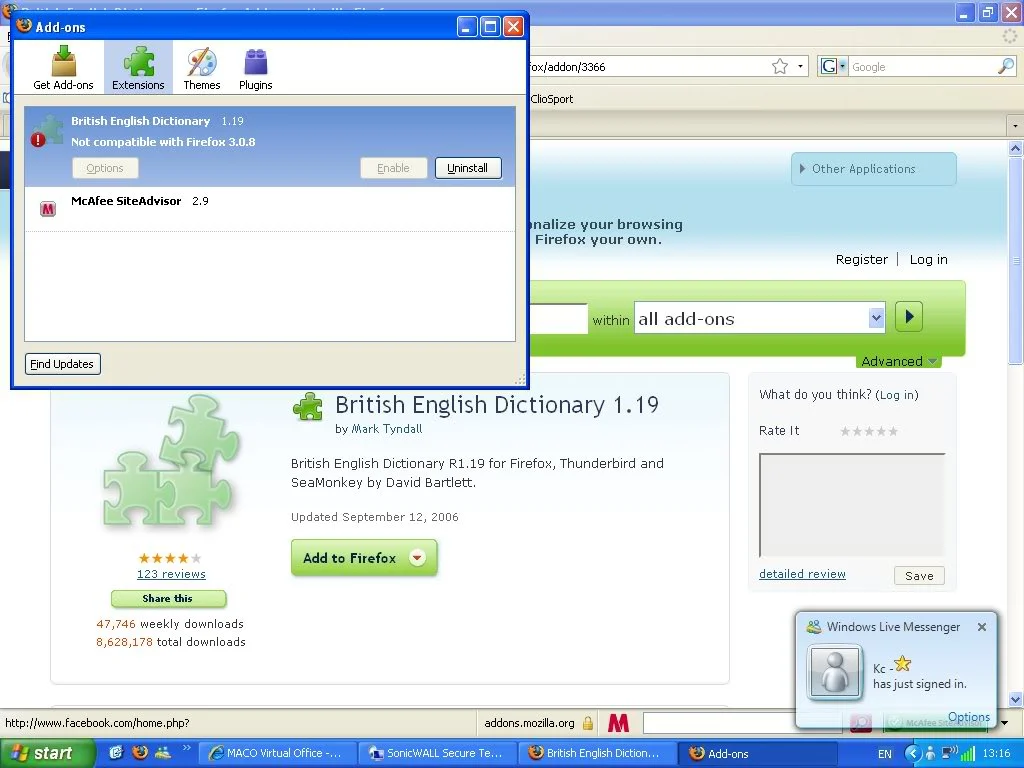Click the ClioSport bookmark
Image resolution: width=1024 pixels, height=768 pixels.
[x=552, y=99]
